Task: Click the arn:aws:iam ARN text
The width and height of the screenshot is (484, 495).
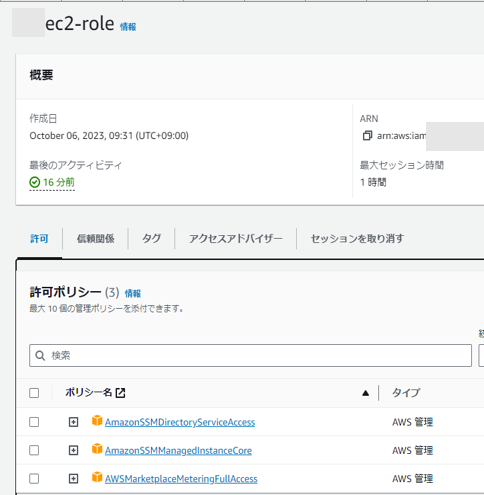Action: [x=401, y=136]
